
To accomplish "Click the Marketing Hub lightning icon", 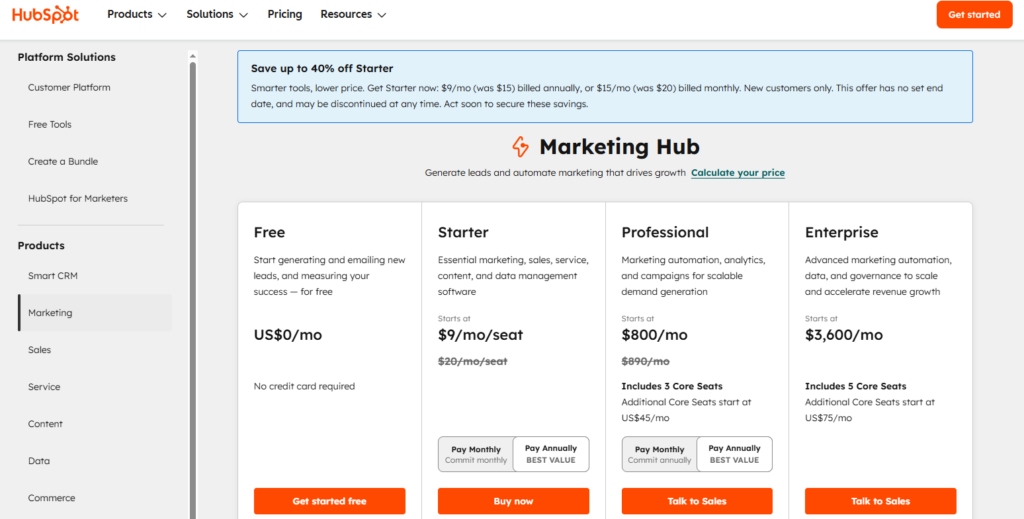I will [x=520, y=147].
